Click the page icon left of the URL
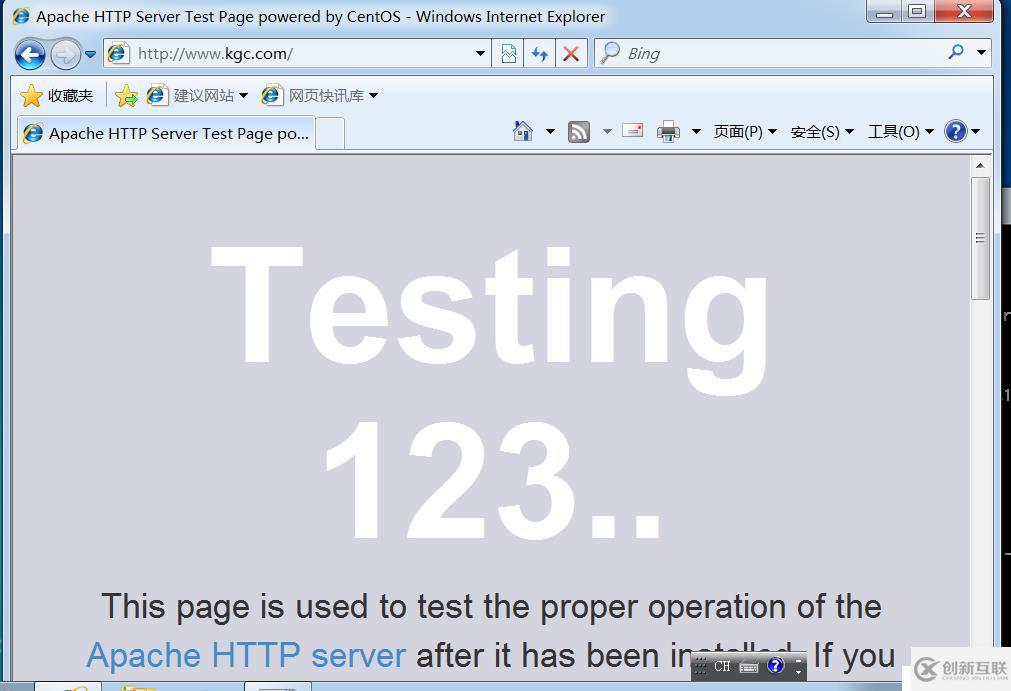Image resolution: width=1011 pixels, height=691 pixels. point(118,53)
